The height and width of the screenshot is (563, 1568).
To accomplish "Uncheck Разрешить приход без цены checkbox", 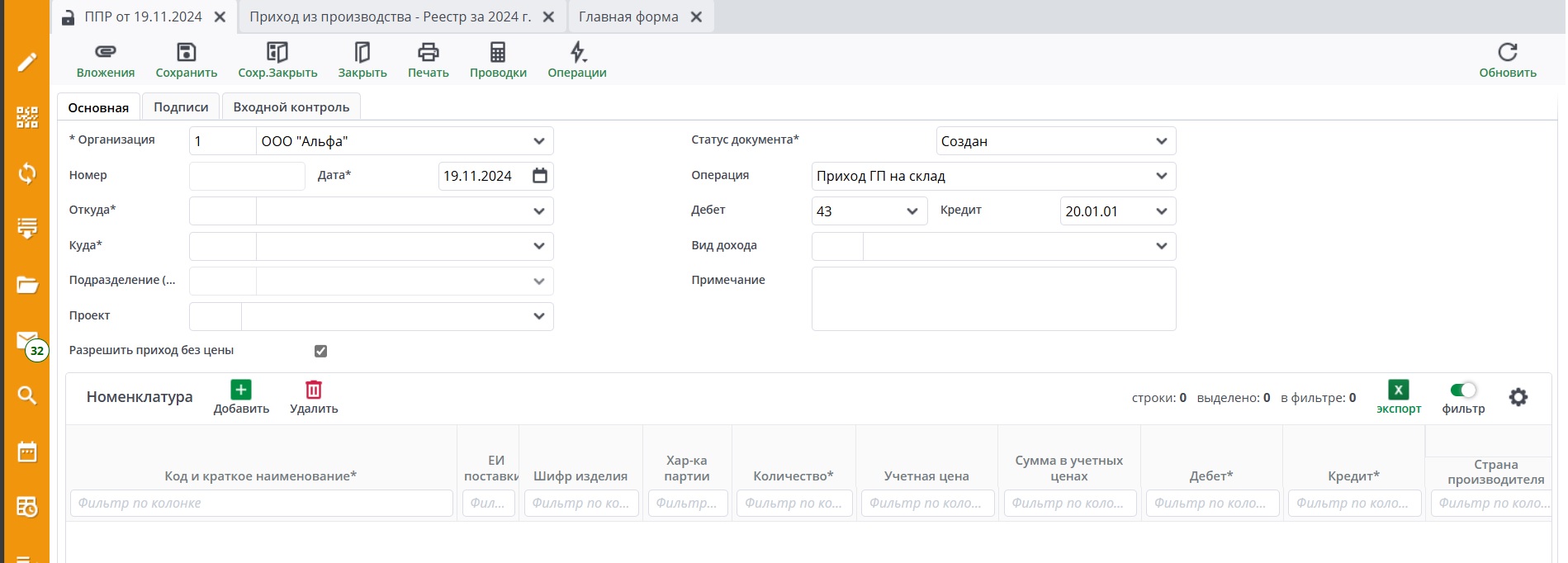I will tap(321, 351).
